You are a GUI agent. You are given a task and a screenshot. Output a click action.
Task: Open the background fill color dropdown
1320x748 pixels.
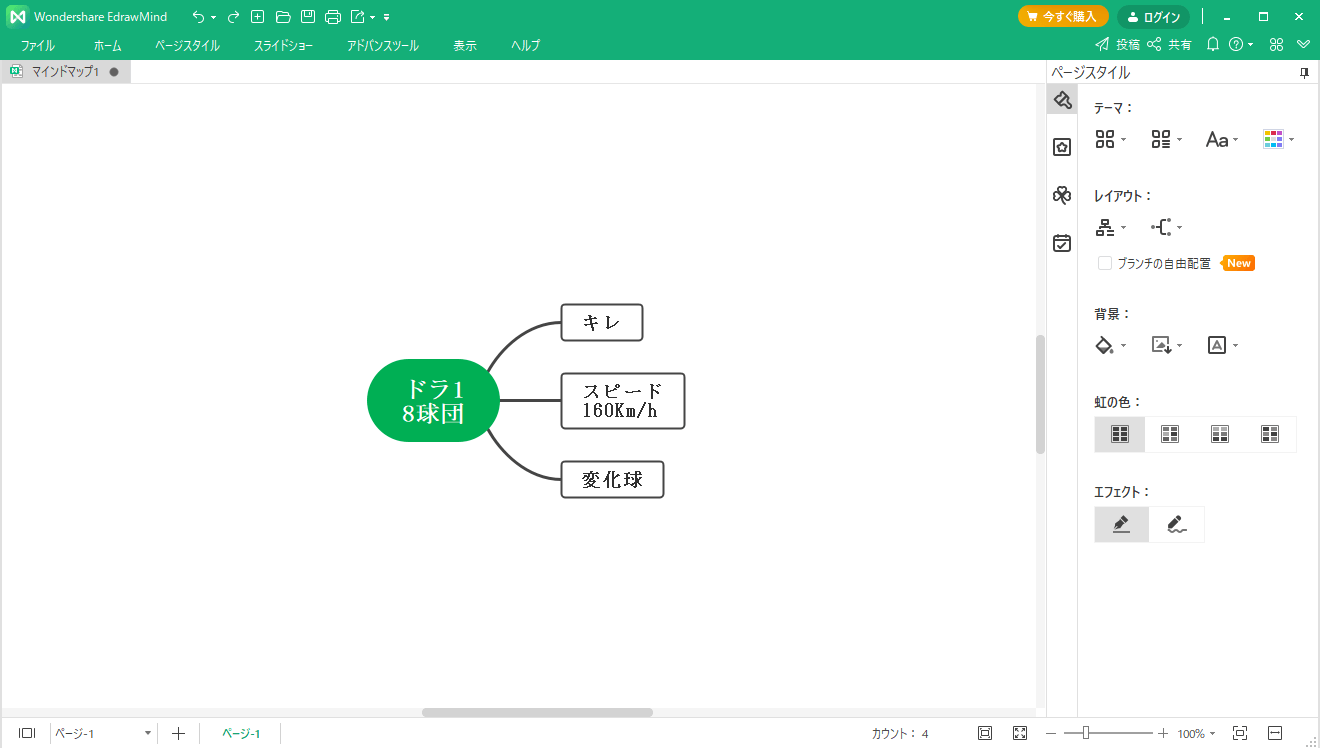pyautogui.click(x=1110, y=345)
